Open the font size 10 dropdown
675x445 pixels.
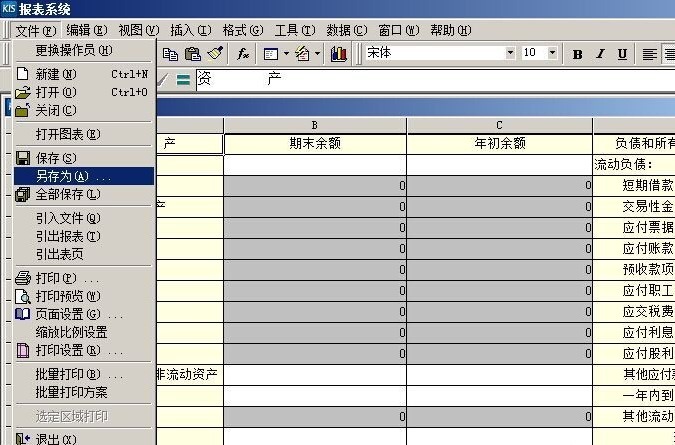tap(552, 53)
